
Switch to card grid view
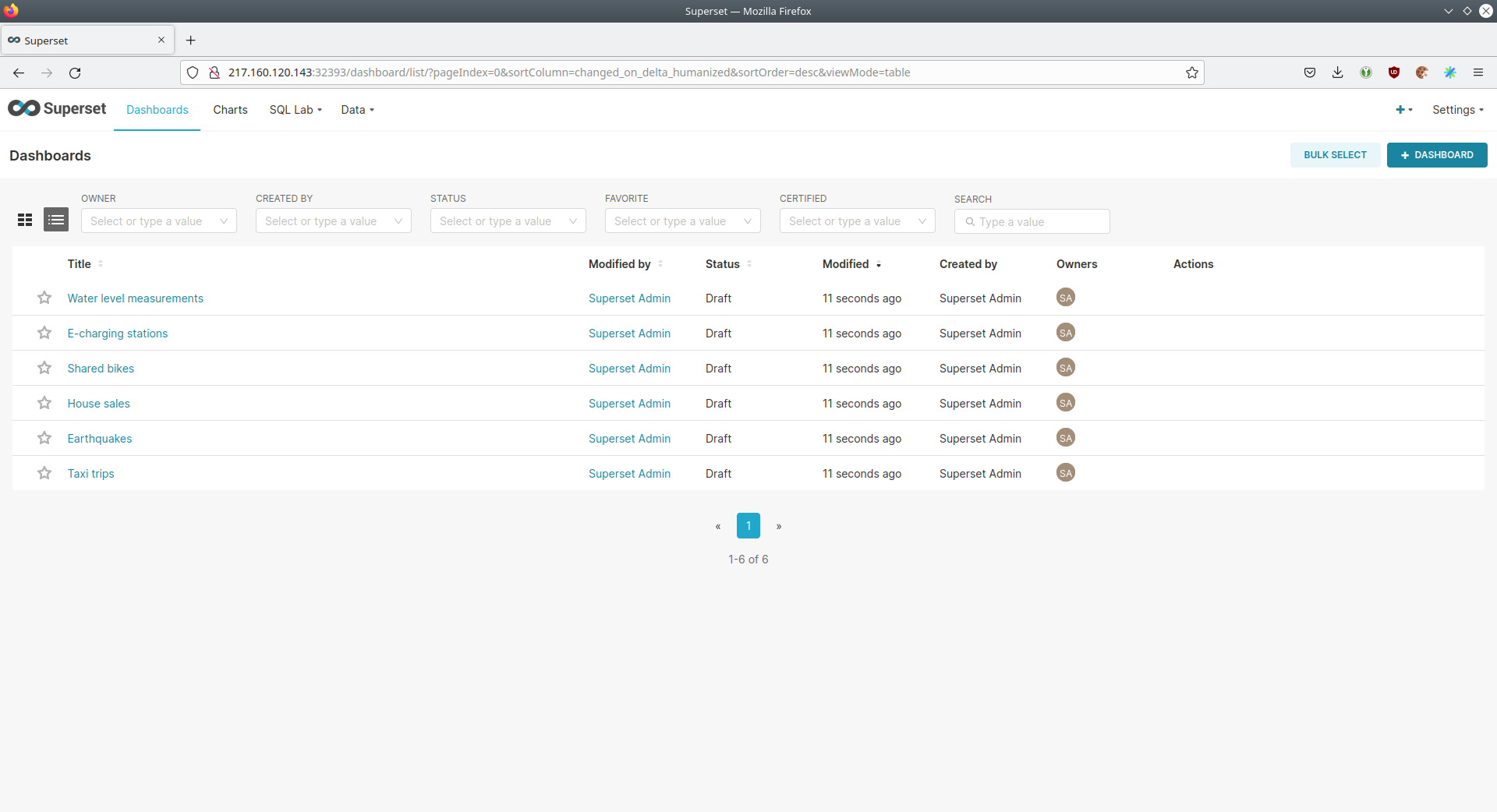pos(25,221)
